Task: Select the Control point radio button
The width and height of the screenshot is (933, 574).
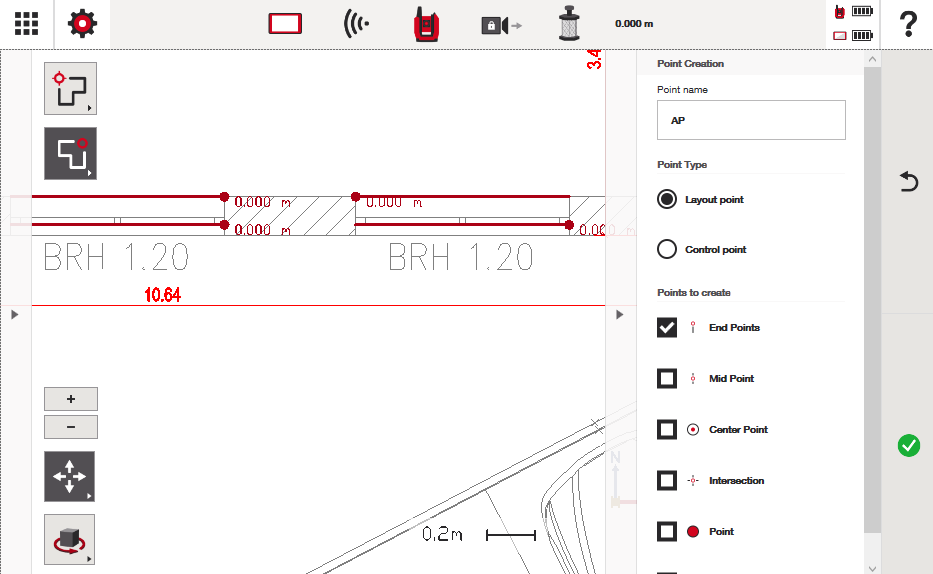Action: [x=667, y=249]
